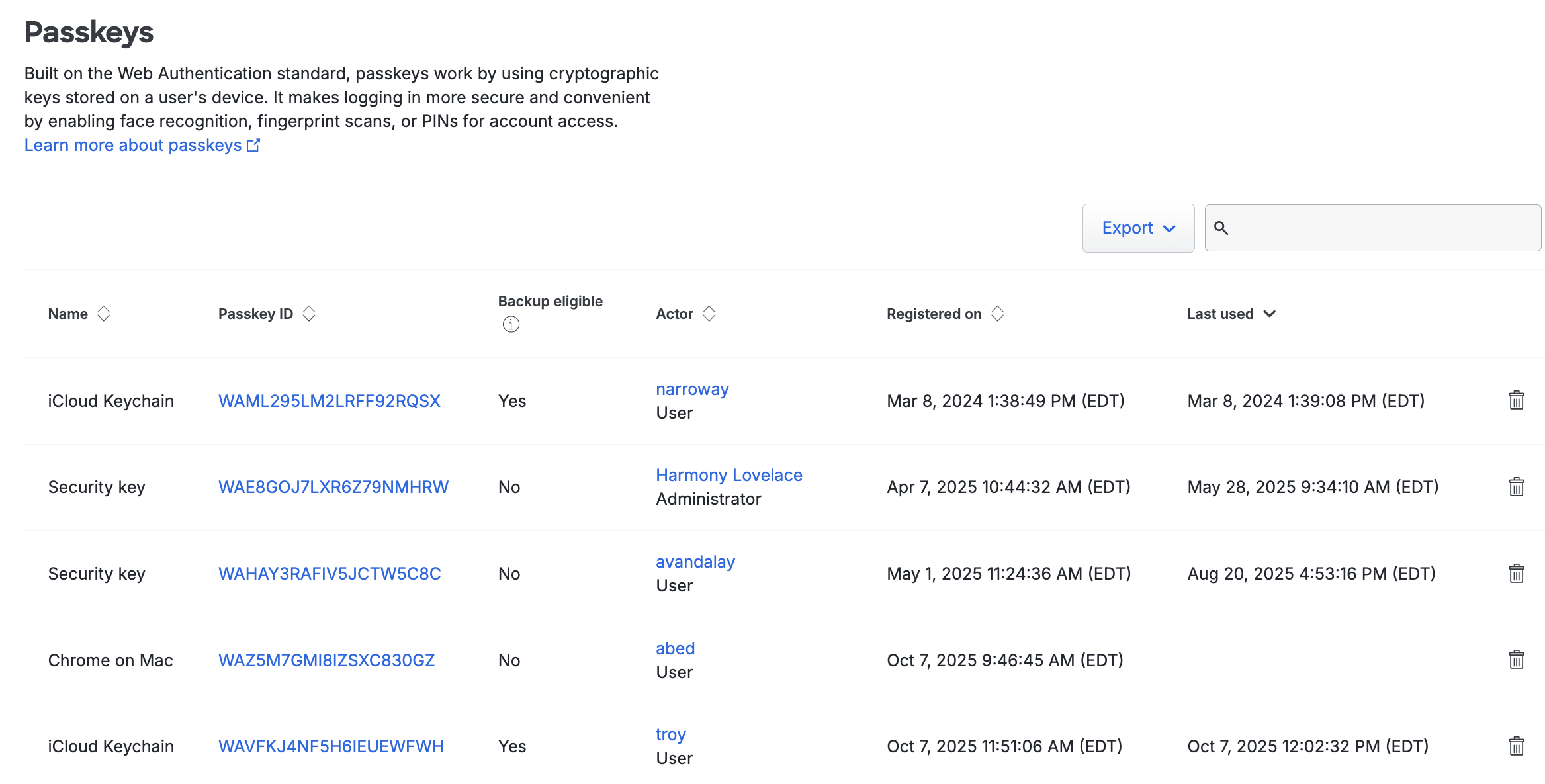This screenshot has height=784, width=1545.
Task: Delete the narroway iCloud Keychain passkey
Action: click(1516, 400)
